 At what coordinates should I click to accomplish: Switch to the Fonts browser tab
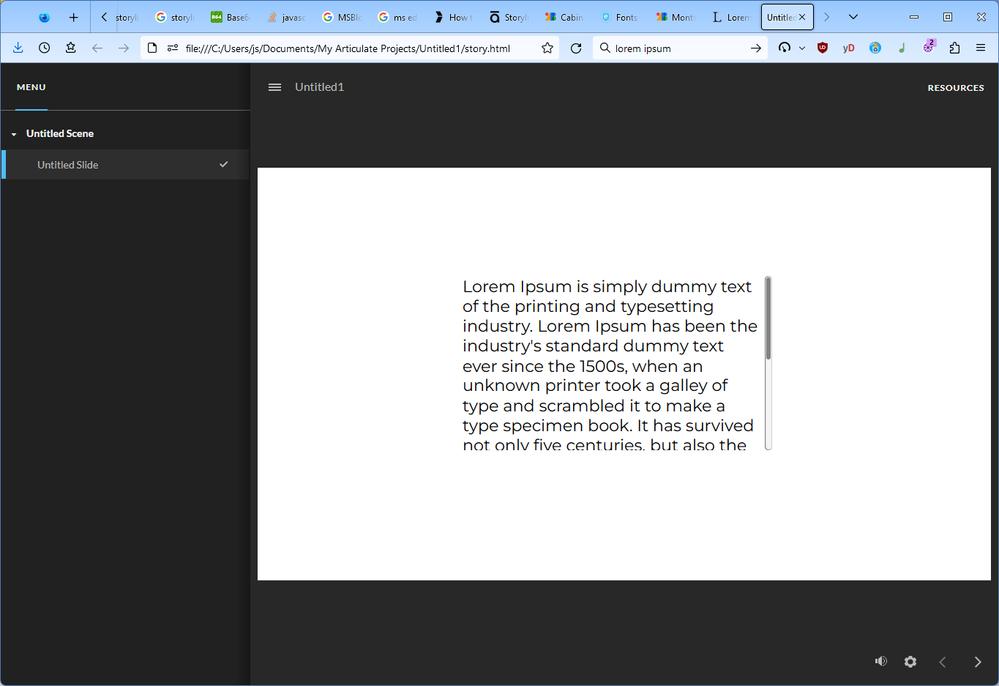pyautogui.click(x=620, y=17)
